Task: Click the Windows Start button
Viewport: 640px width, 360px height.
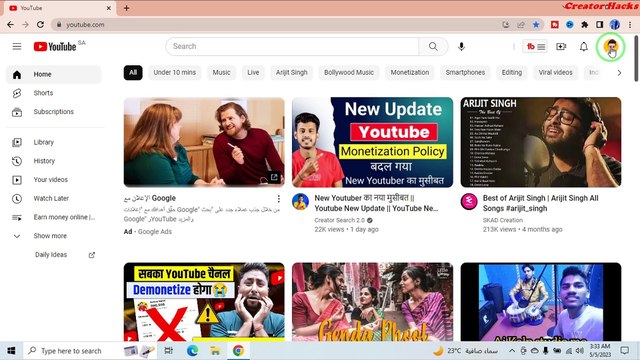Action: pyautogui.click(x=11, y=351)
